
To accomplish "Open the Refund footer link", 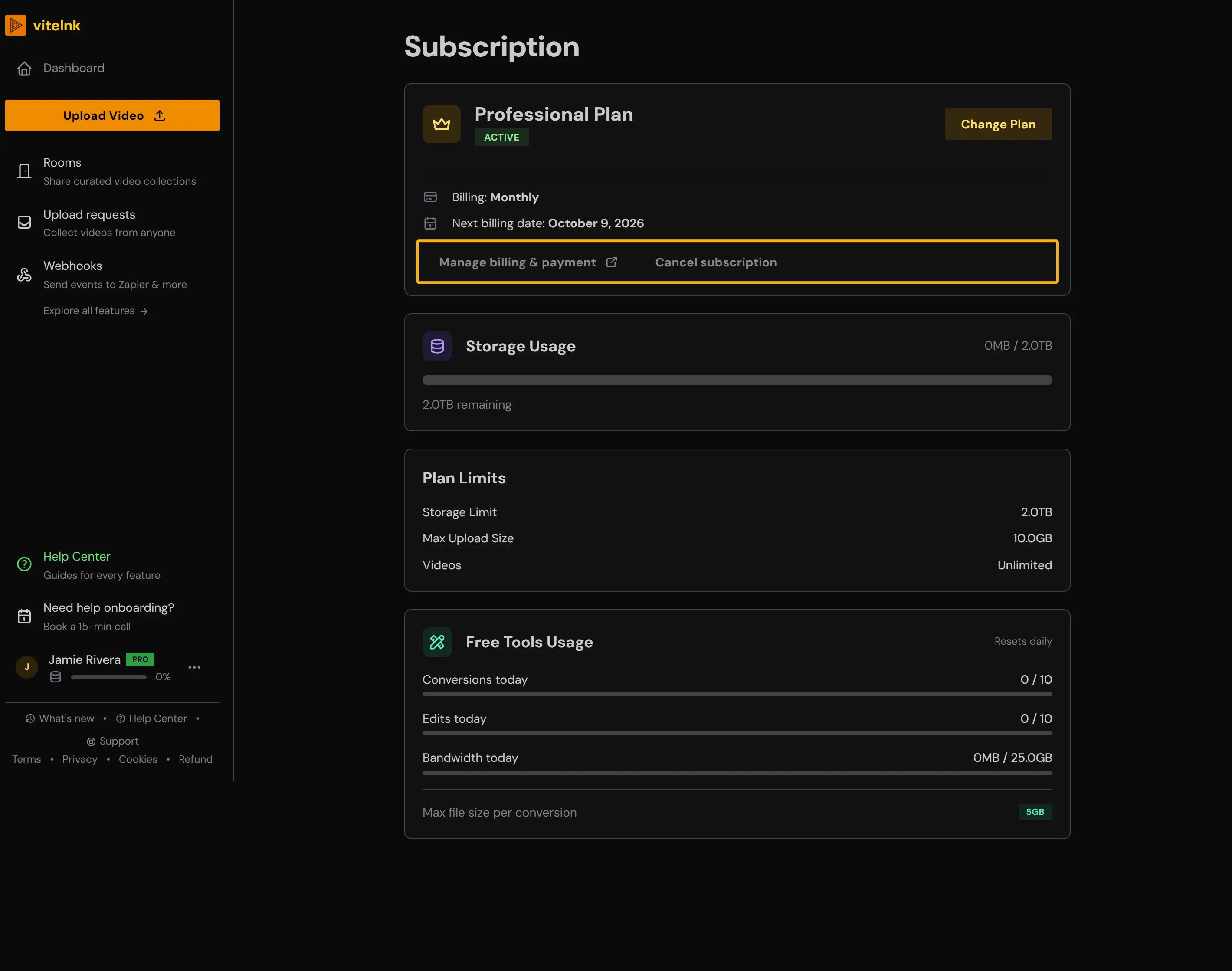I will tap(196, 760).
